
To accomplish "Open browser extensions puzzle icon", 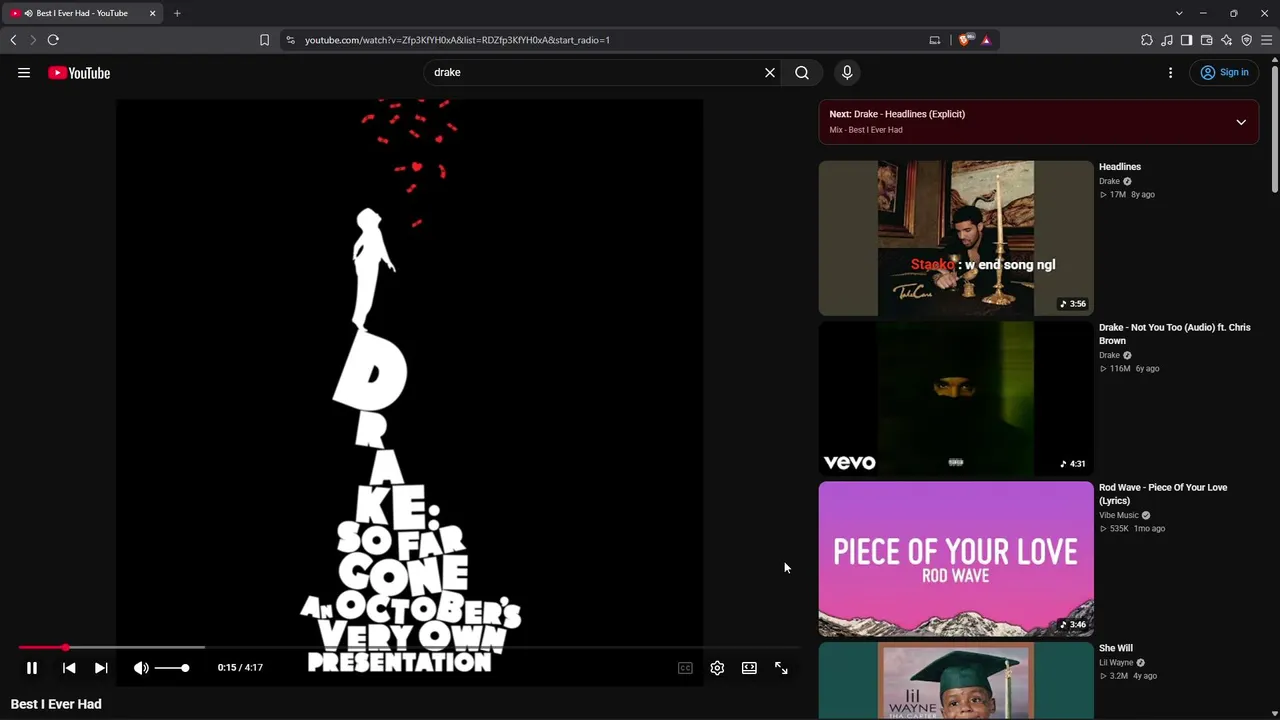I will coord(1147,40).
